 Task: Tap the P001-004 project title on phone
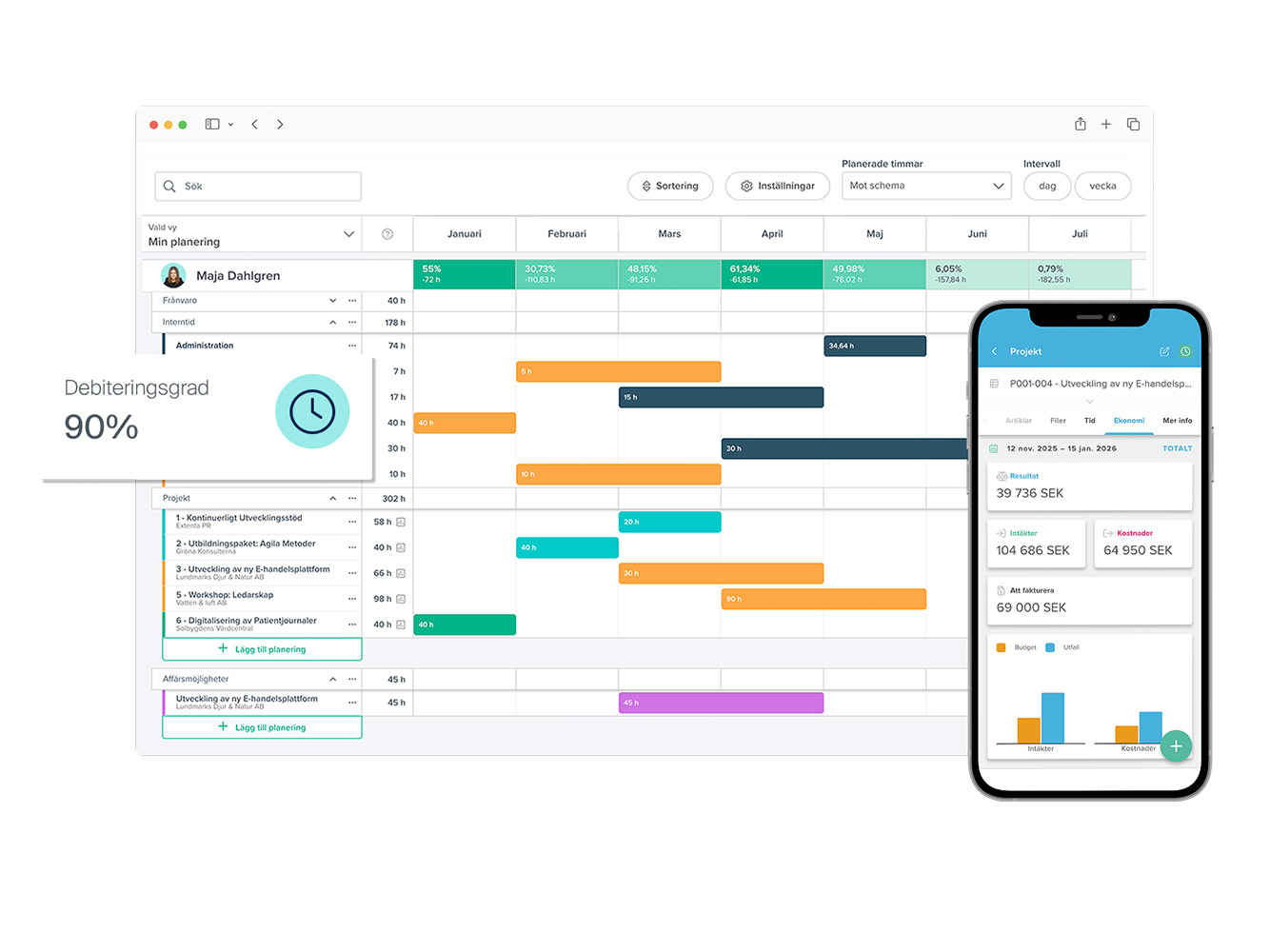[1101, 384]
